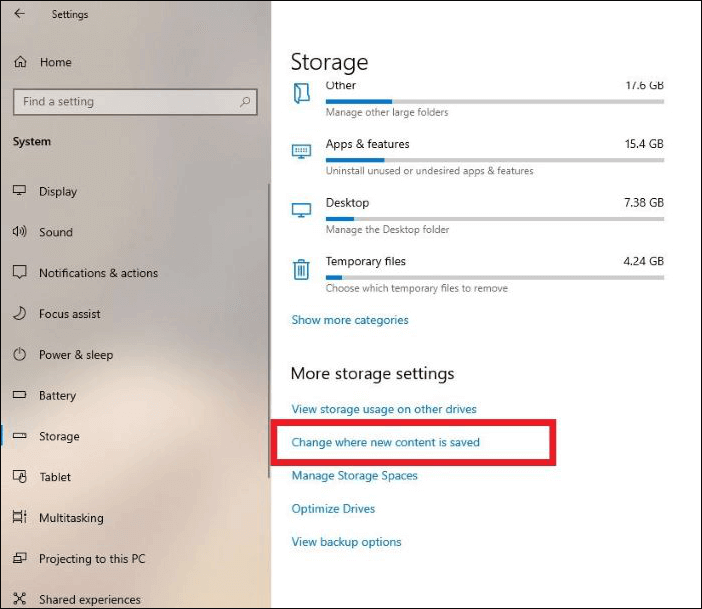Click the Power & sleep icon
Screen dimensions: 702x609
pyautogui.click(x=20, y=355)
